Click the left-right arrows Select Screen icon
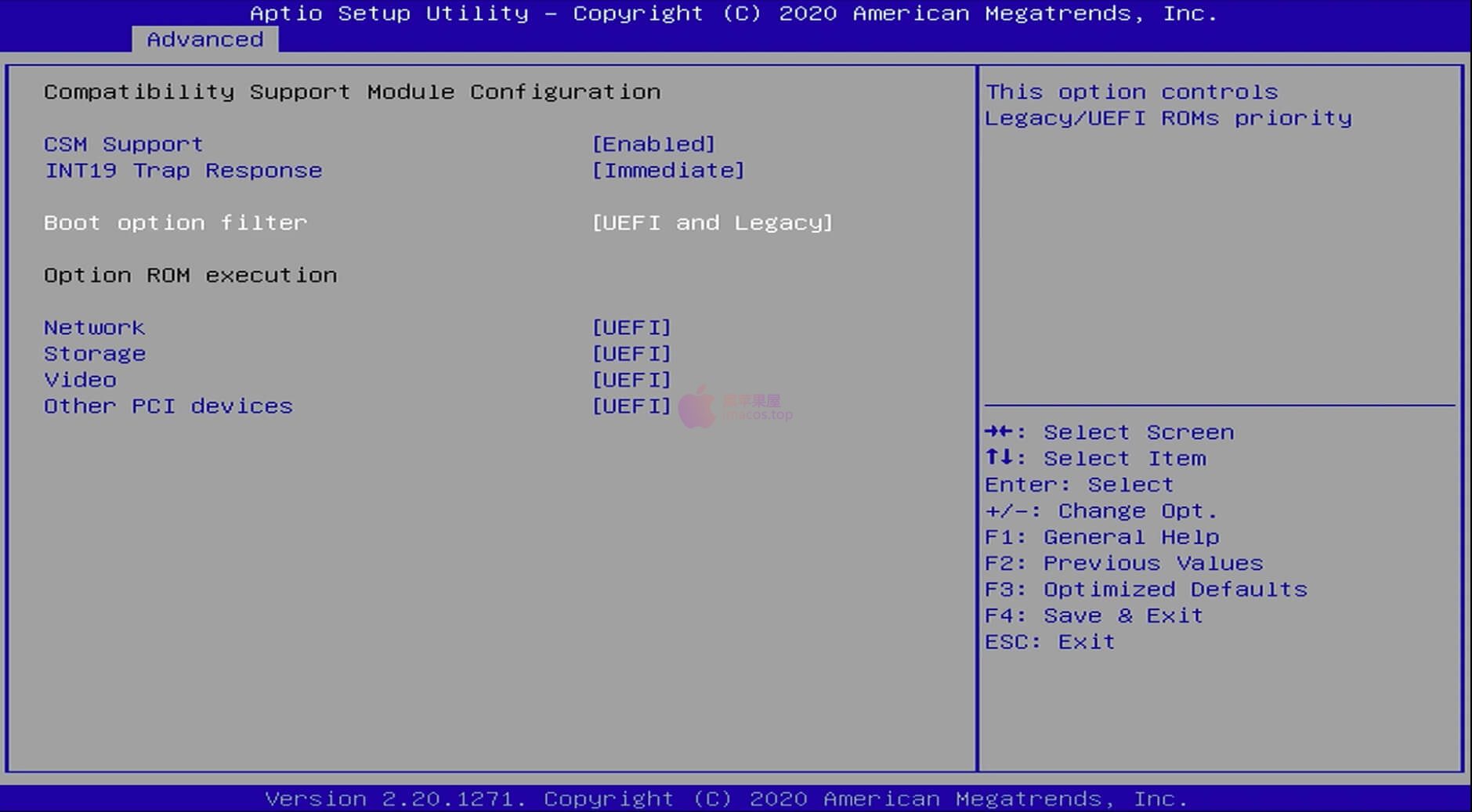This screenshot has width=1472, height=812. (999, 431)
